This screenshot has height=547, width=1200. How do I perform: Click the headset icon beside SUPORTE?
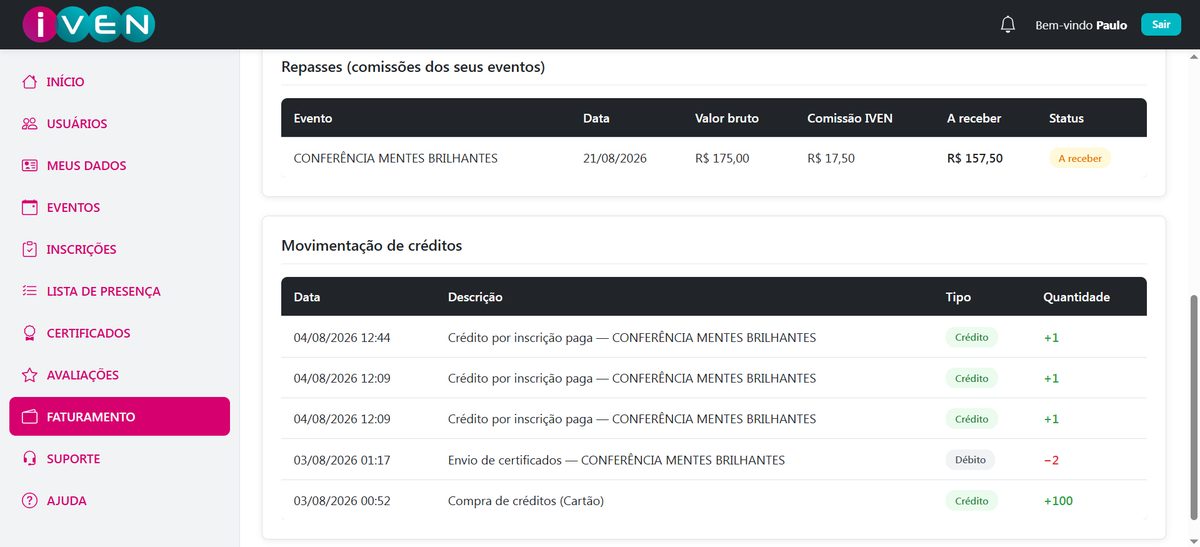29,459
